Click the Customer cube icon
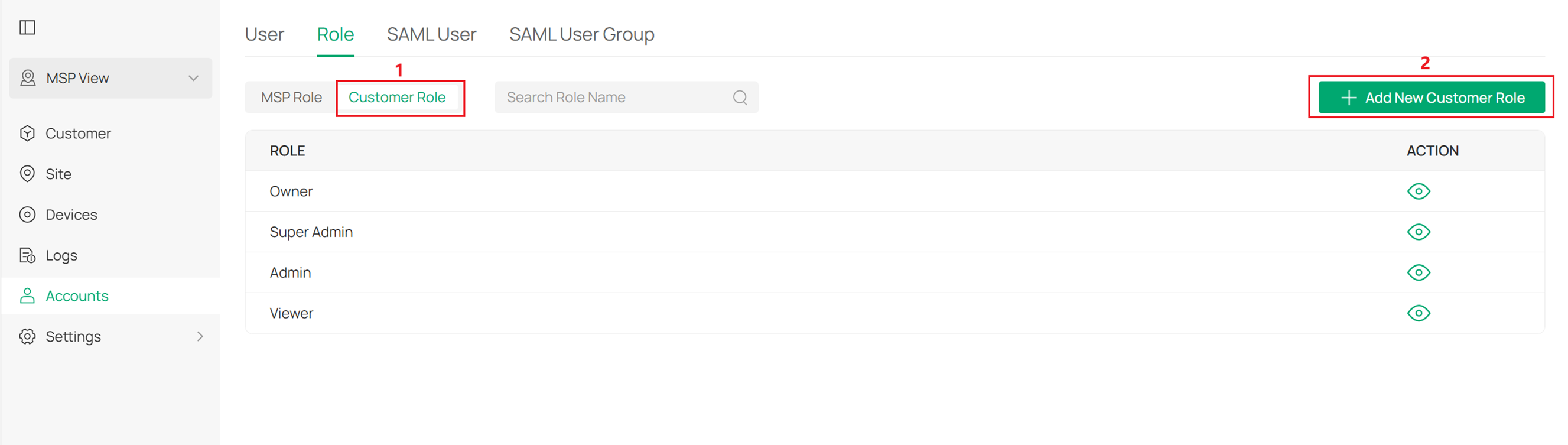Screen dimensions: 1568x445 [x=27, y=134]
